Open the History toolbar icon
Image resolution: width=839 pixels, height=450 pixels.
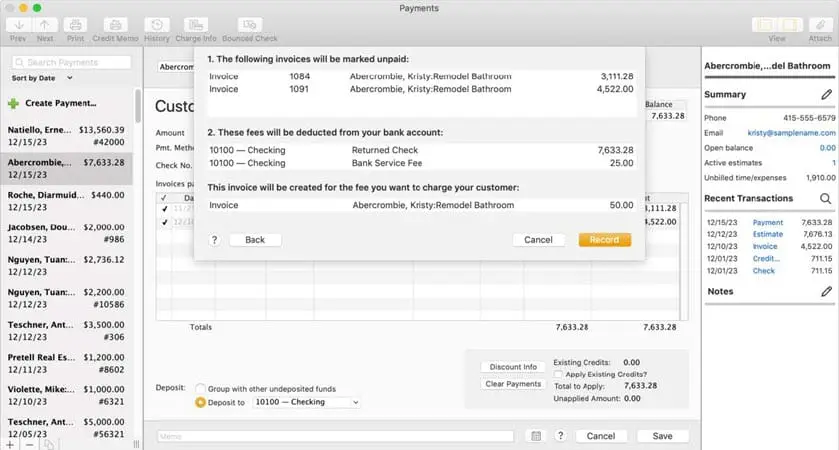click(157, 25)
